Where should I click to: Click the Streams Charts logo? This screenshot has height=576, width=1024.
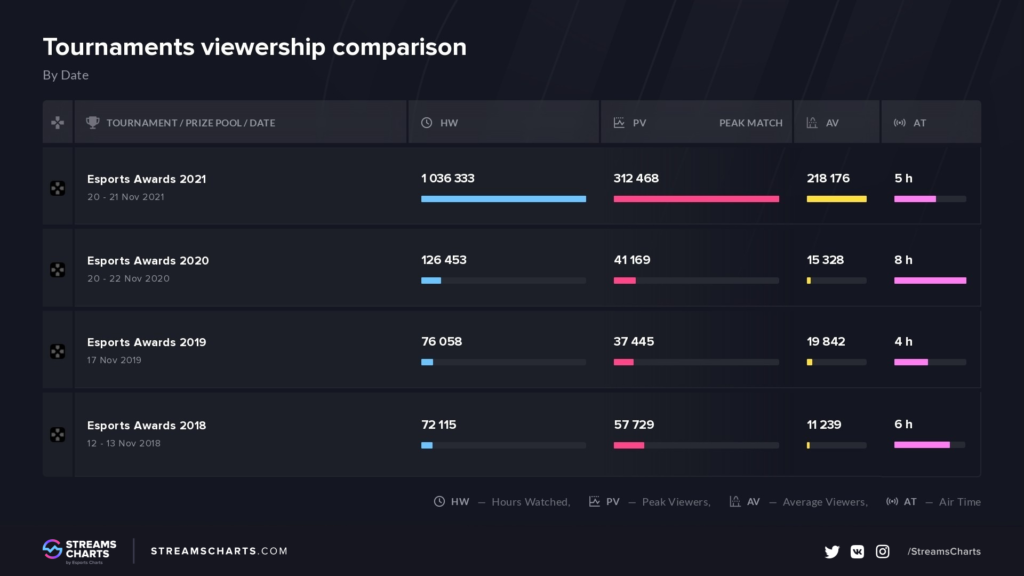[79, 550]
